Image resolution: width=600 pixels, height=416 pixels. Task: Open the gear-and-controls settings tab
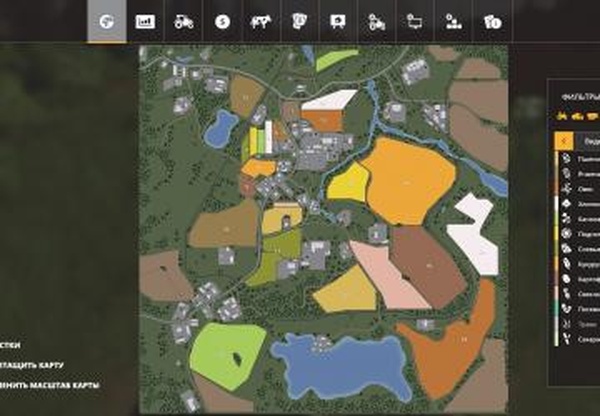(x=454, y=22)
